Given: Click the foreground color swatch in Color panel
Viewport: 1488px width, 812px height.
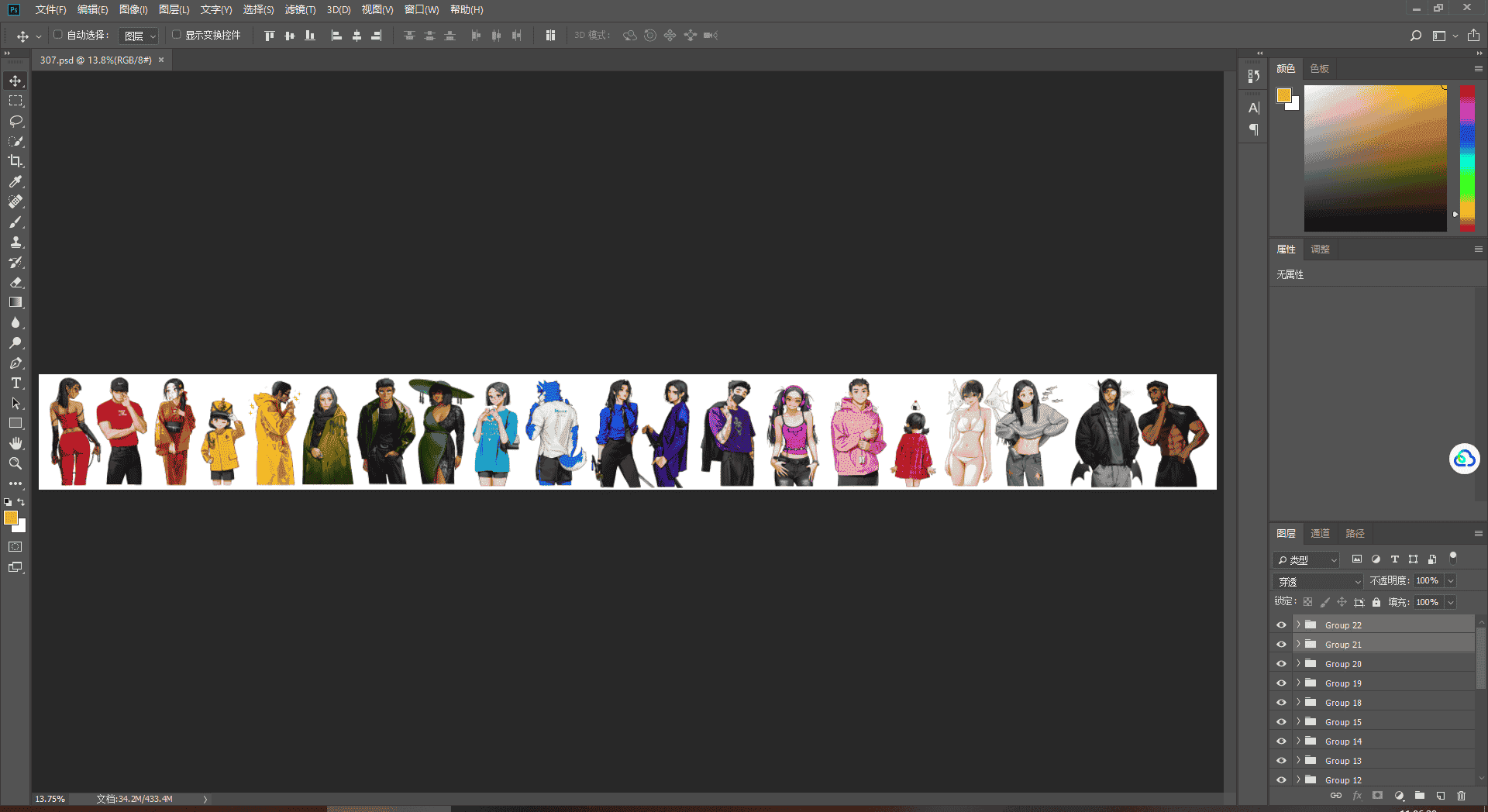Looking at the screenshot, I should pos(1284,95).
